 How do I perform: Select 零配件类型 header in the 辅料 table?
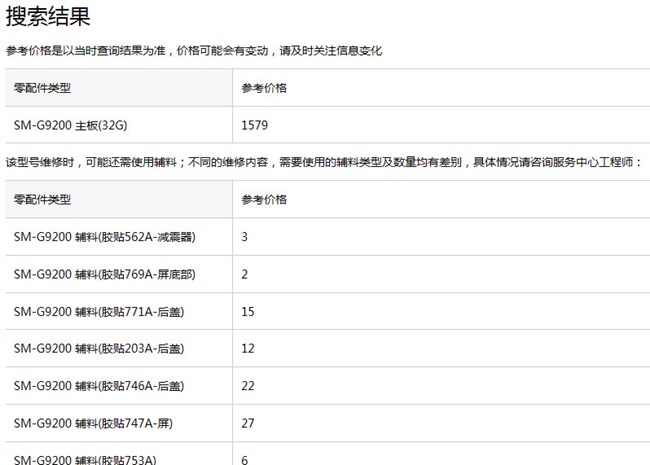click(x=42, y=199)
